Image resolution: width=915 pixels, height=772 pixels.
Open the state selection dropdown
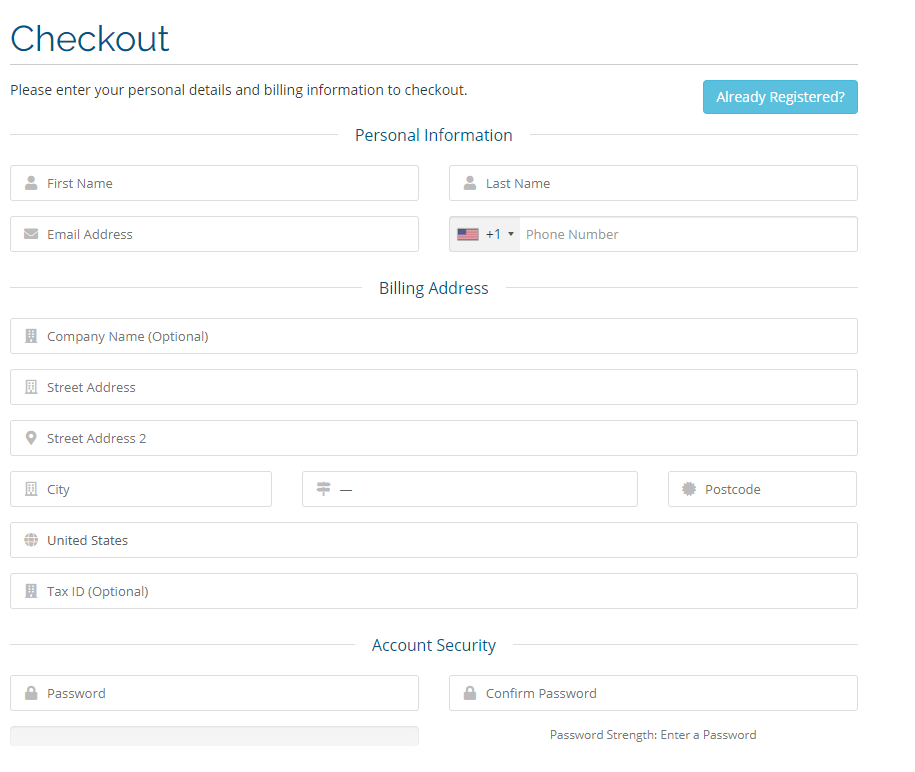pos(470,489)
